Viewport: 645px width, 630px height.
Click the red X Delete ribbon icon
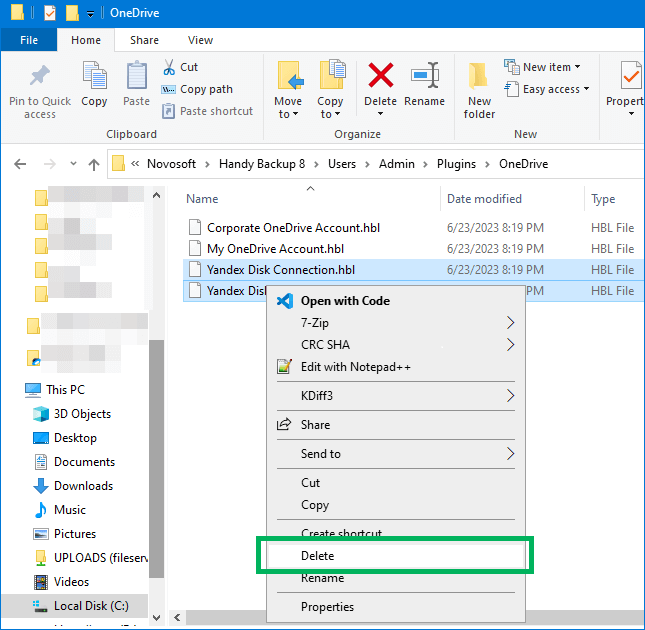[381, 75]
